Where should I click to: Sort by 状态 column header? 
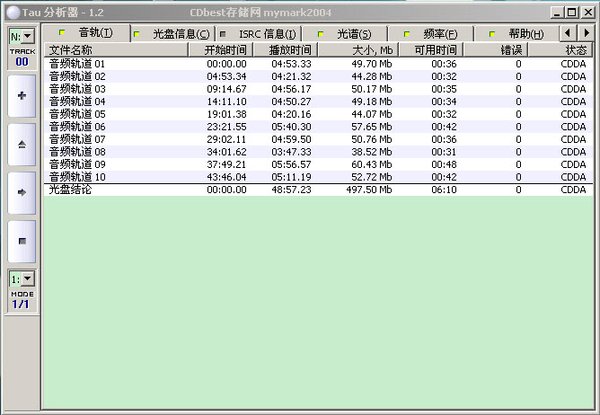(x=561, y=50)
